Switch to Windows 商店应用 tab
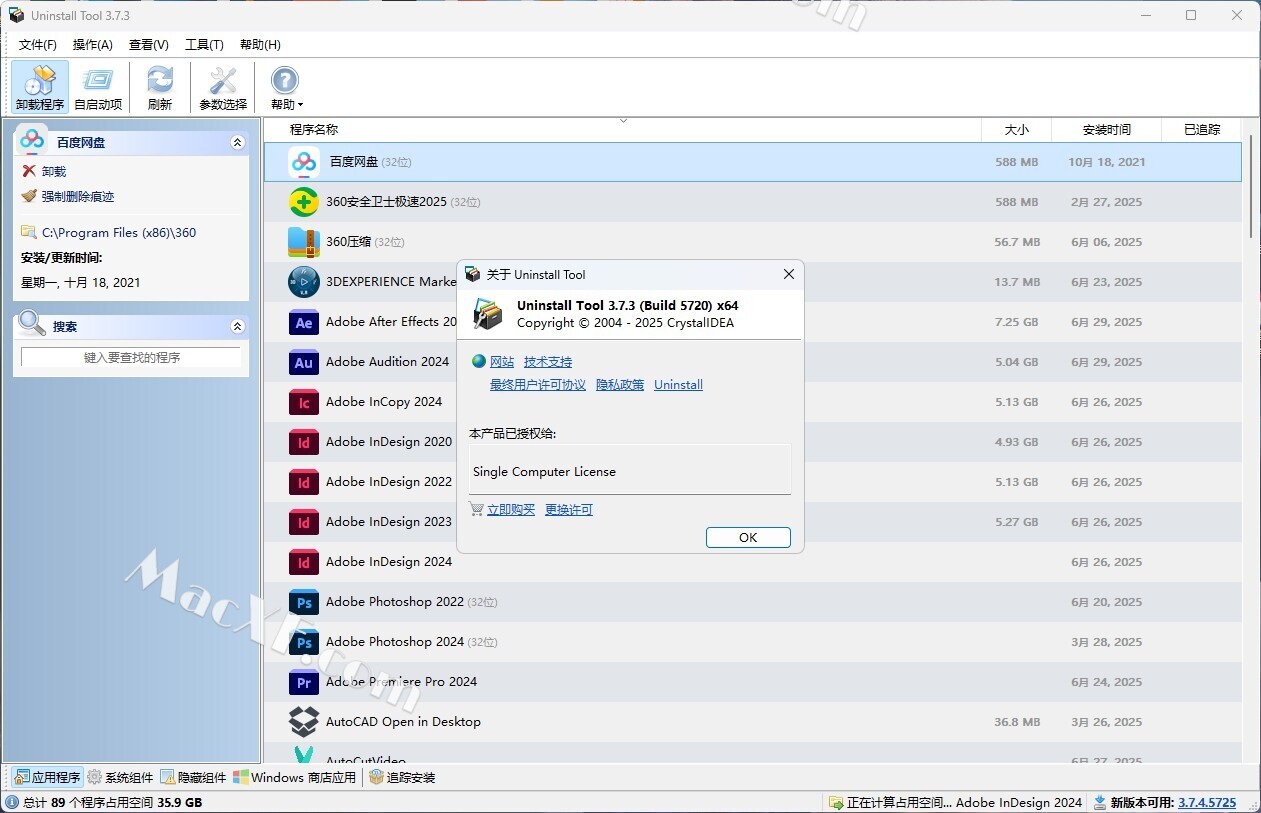The image size is (1261, 813). tap(294, 777)
